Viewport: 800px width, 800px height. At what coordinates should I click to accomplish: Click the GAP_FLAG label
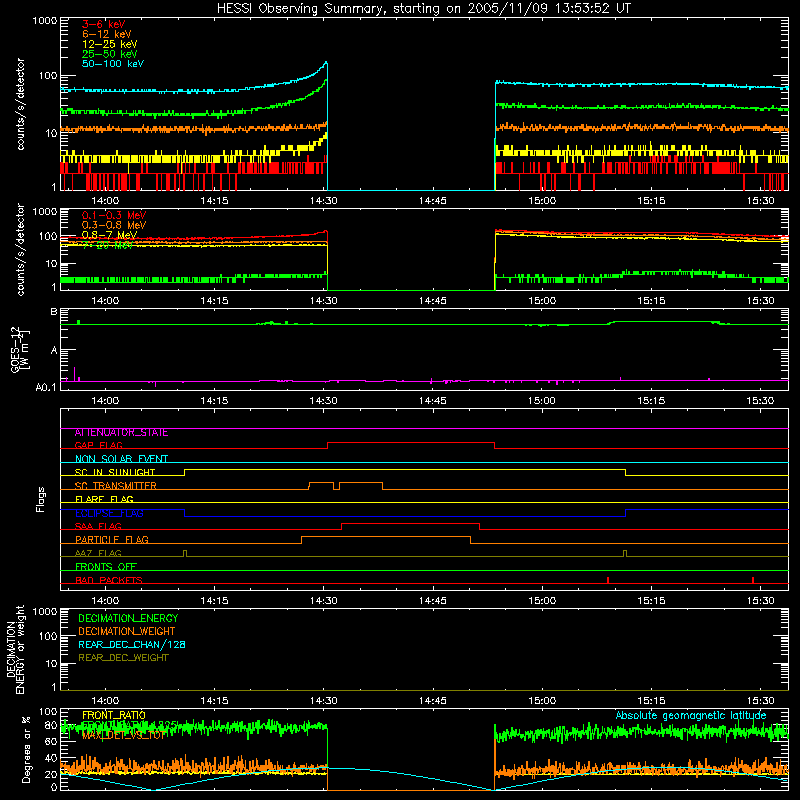(98, 445)
